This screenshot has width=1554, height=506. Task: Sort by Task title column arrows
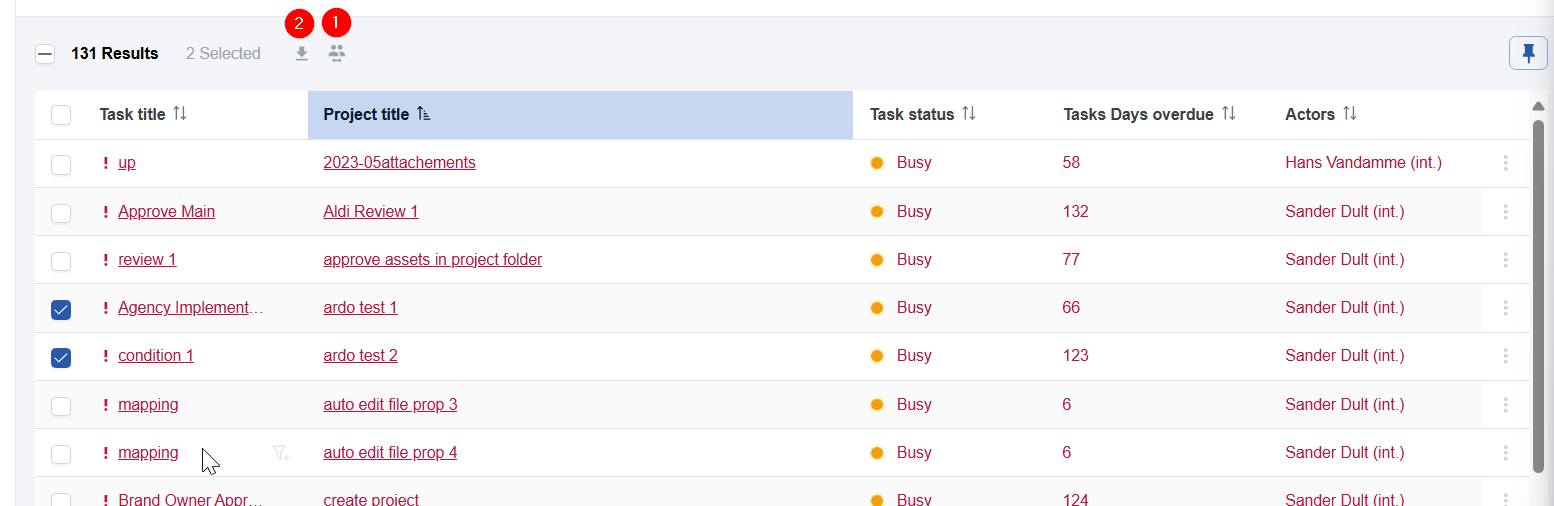pyautogui.click(x=180, y=114)
